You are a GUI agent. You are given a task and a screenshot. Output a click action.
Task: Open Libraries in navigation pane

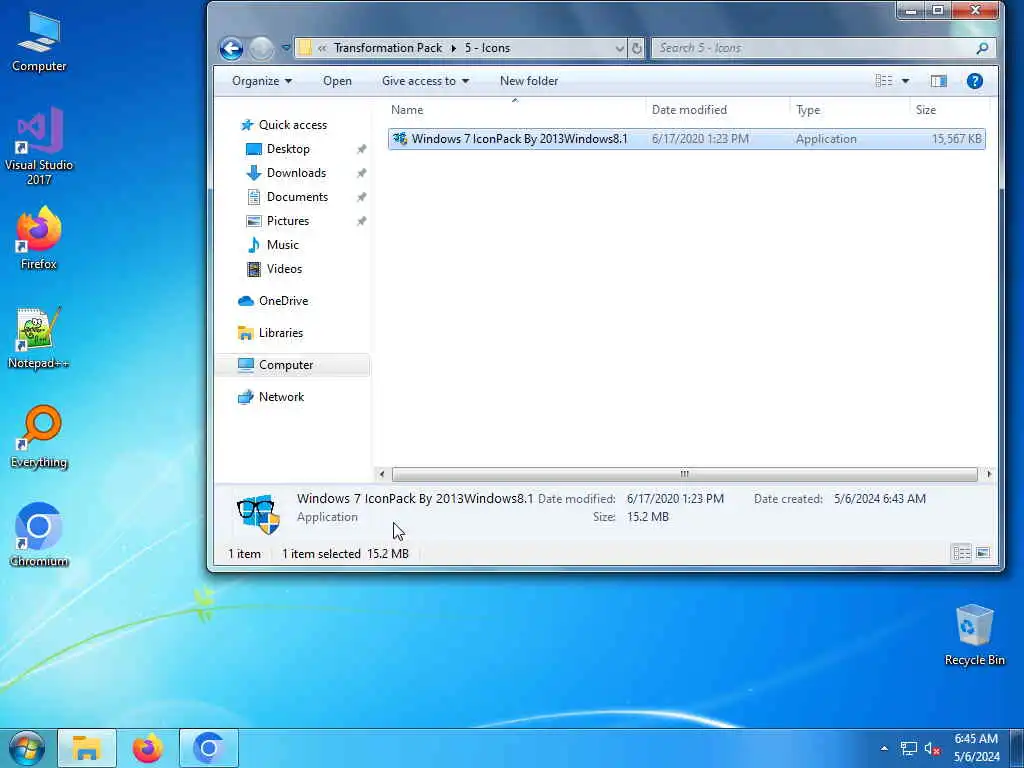click(281, 333)
